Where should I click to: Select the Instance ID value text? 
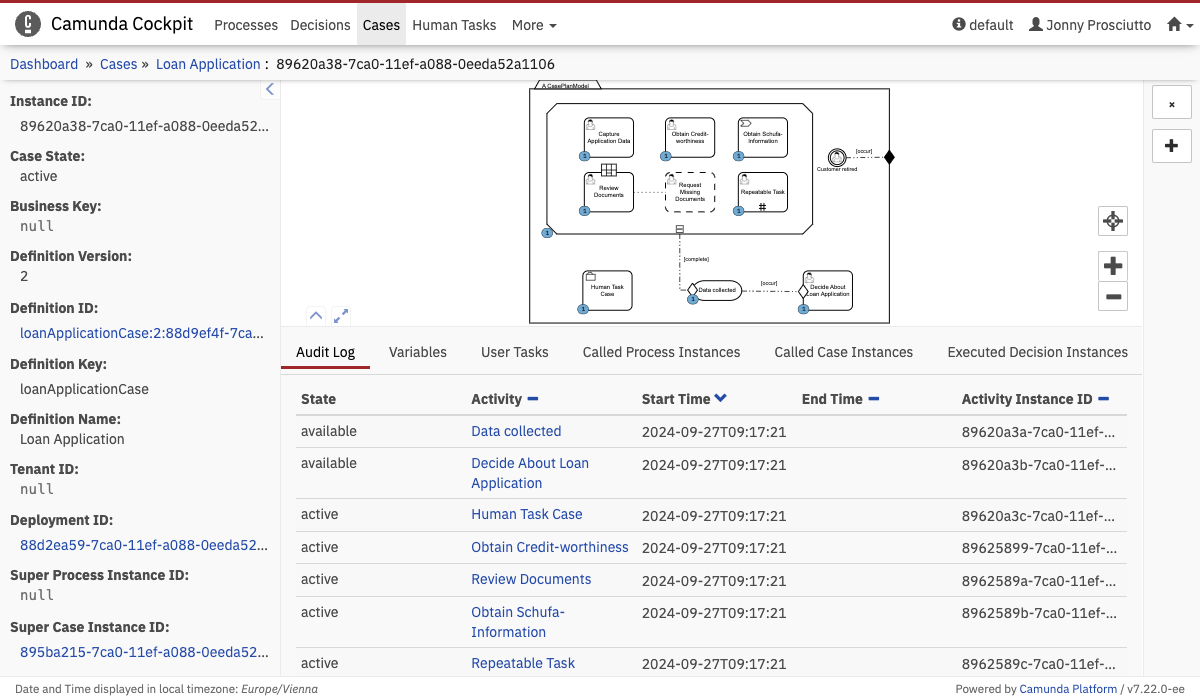(144, 126)
